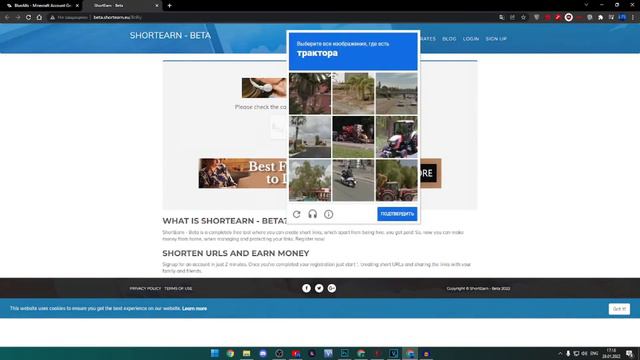Open the Privacy Policy footer link
The height and width of the screenshot is (360, 640).
145,289
